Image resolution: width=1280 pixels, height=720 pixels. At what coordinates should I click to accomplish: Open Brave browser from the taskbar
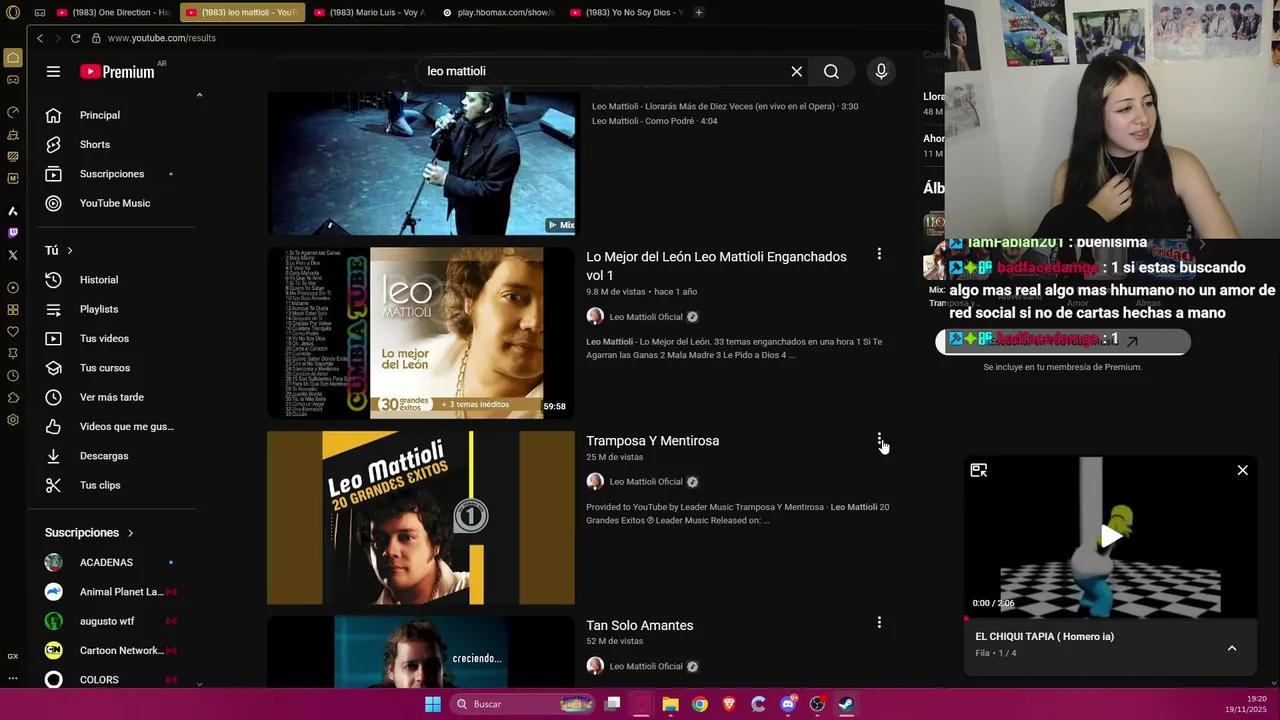(729, 704)
